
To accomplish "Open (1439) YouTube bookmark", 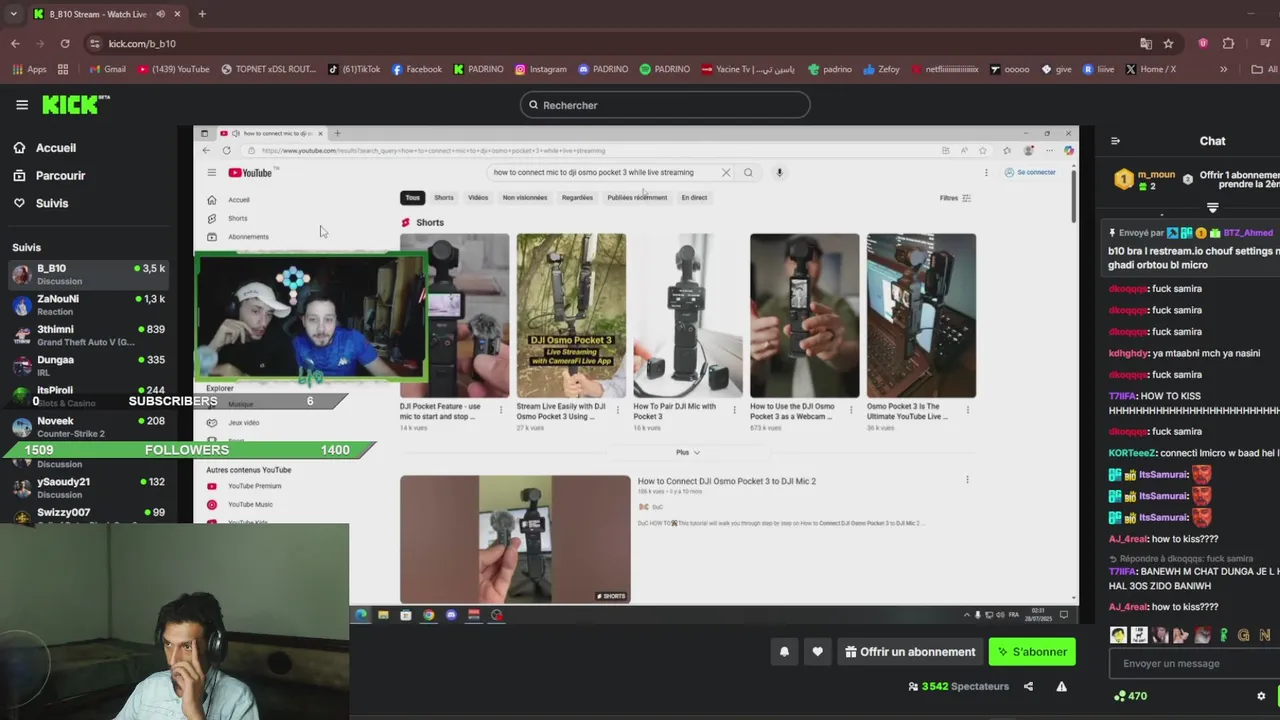I will (174, 69).
